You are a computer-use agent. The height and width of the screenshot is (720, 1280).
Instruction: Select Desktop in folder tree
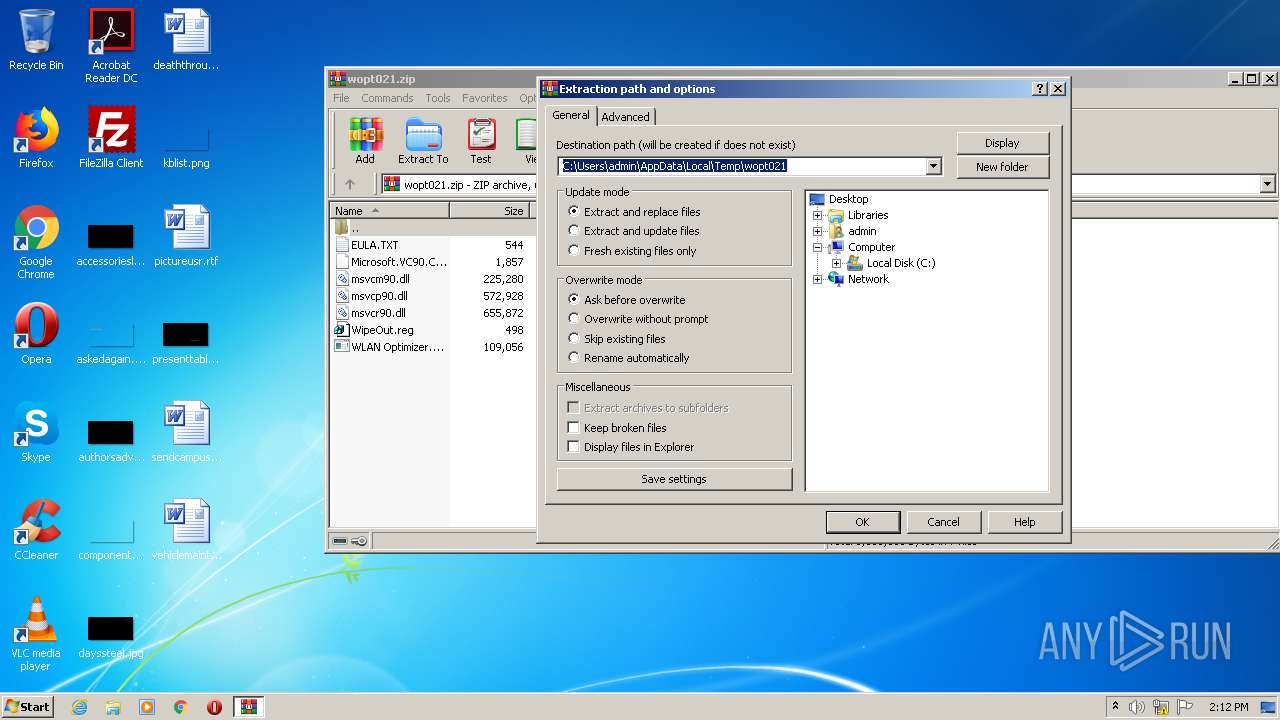point(848,199)
